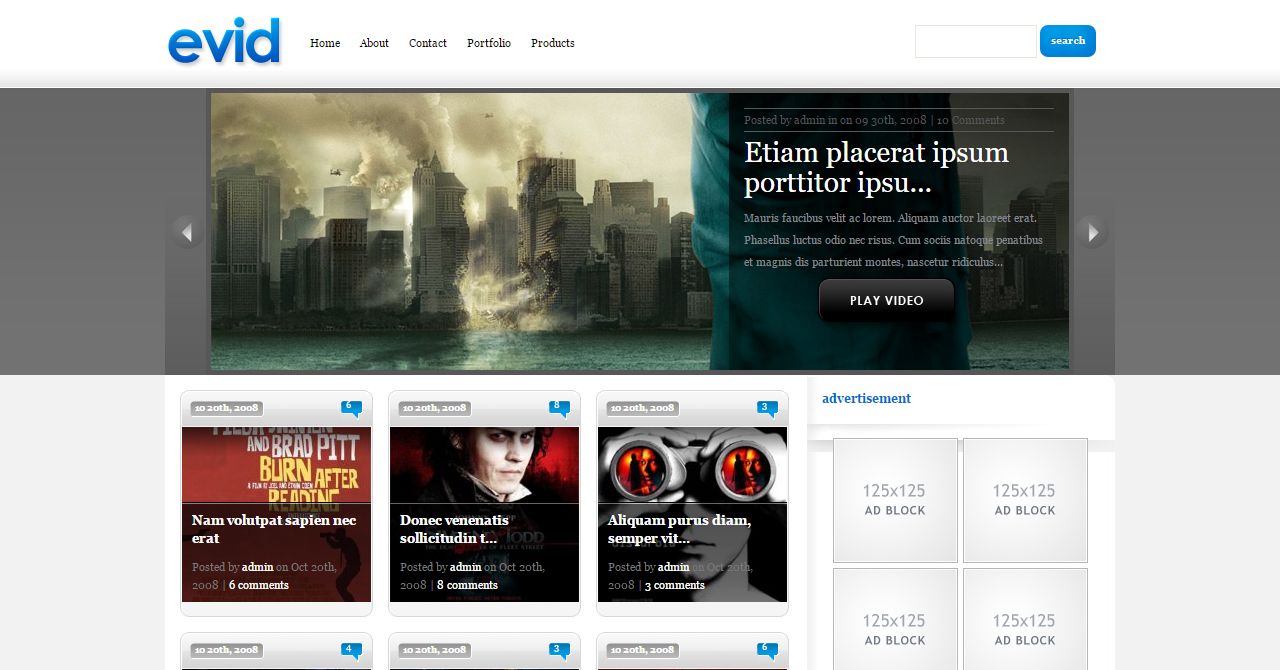Click admin author on Donec venenatis post

[x=466, y=567]
